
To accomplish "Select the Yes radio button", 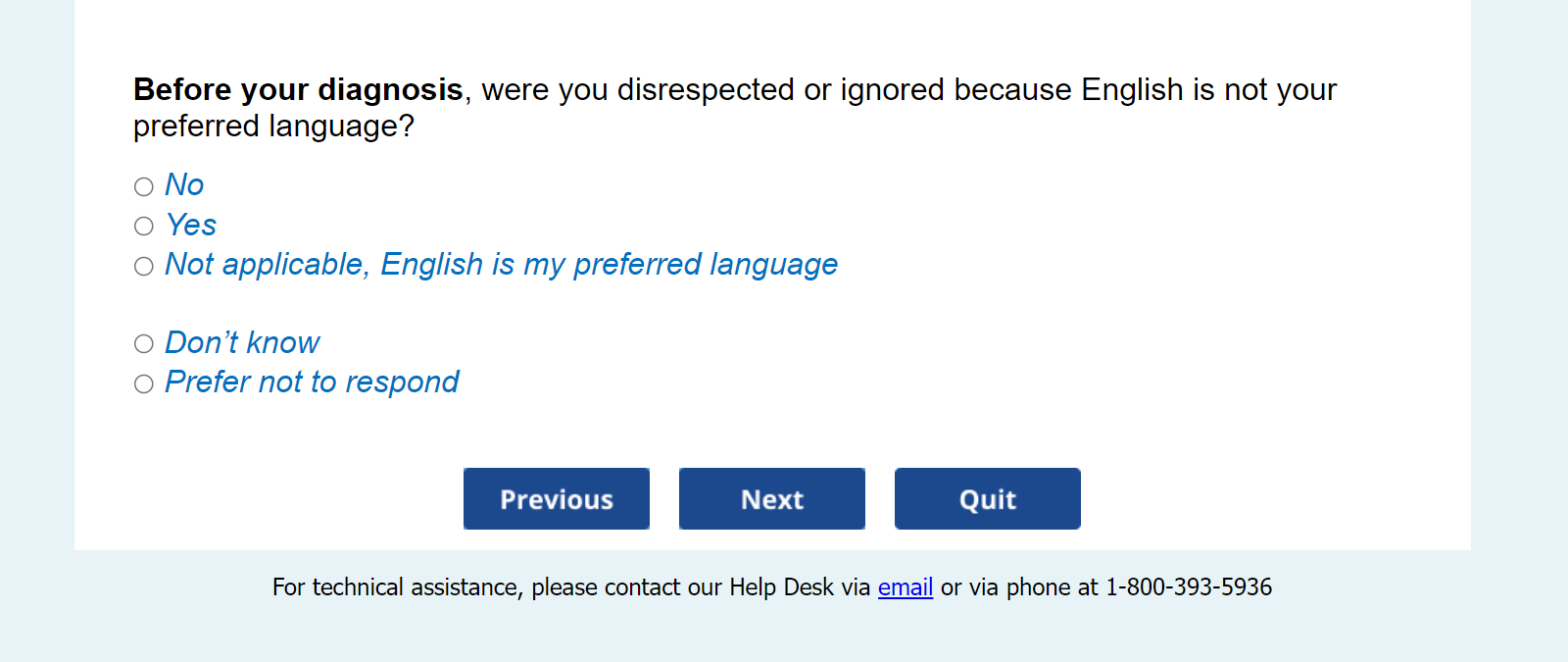I will coord(144,227).
